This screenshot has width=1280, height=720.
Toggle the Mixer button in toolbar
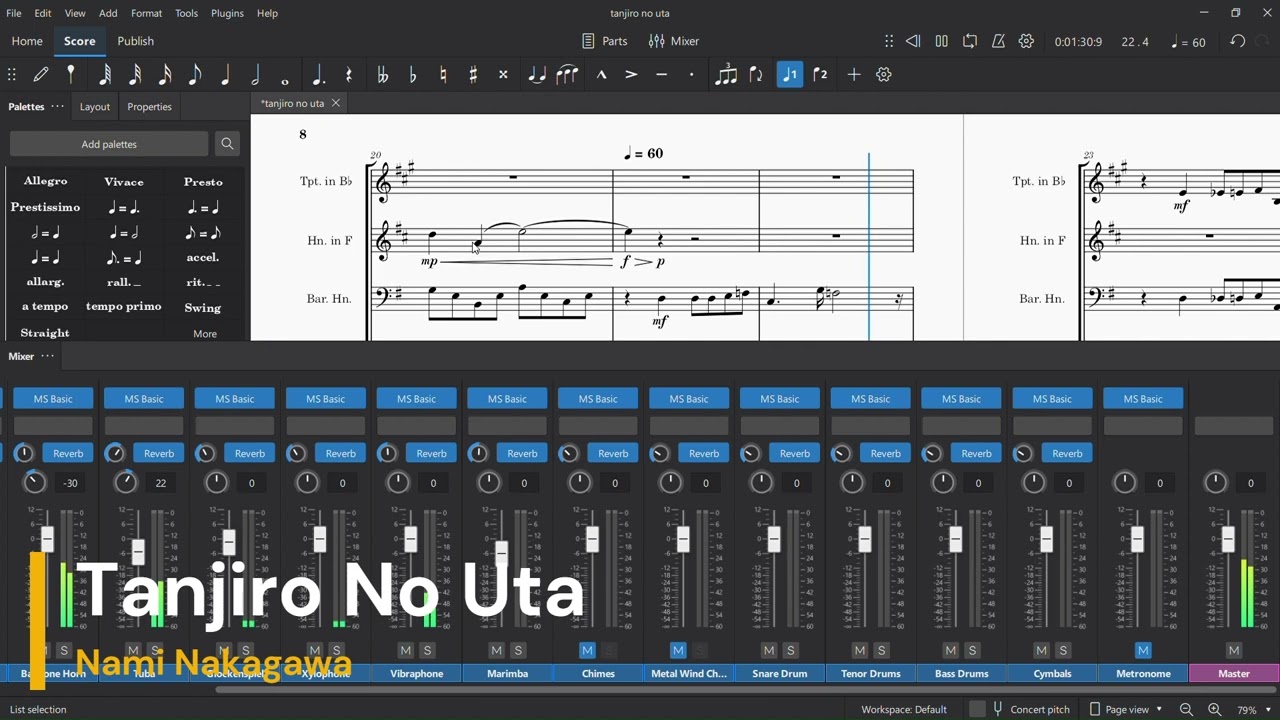click(x=674, y=41)
